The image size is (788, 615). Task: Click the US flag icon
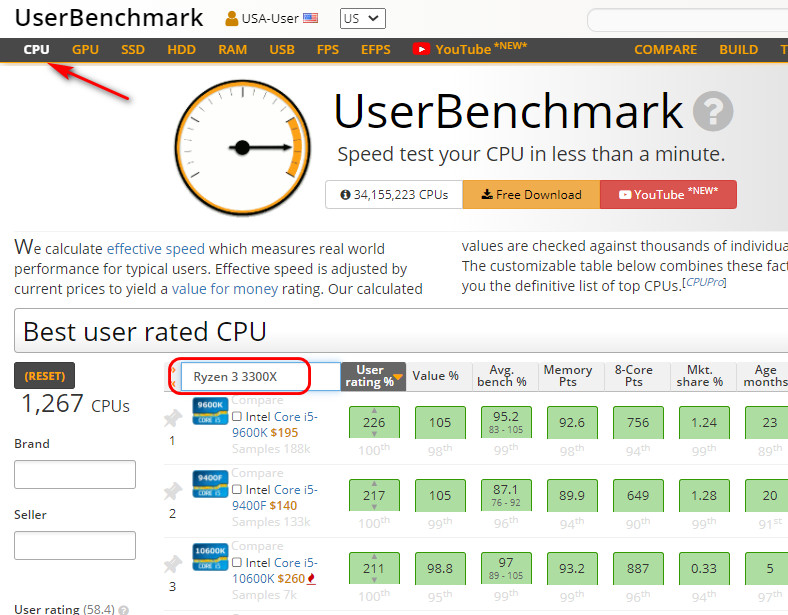[x=310, y=18]
